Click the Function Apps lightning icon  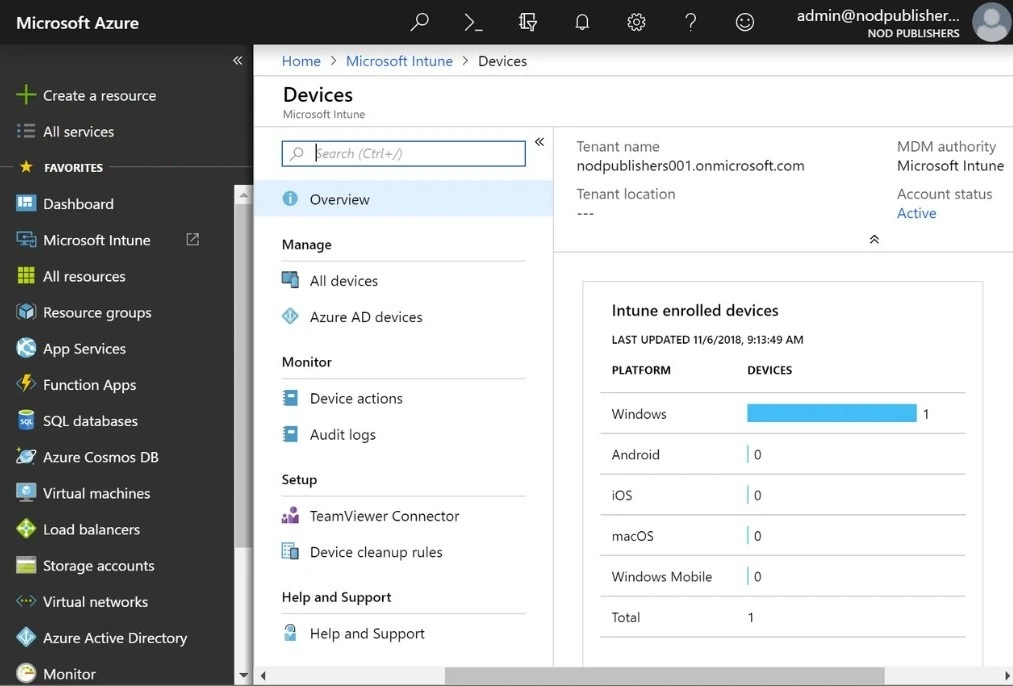click(26, 384)
